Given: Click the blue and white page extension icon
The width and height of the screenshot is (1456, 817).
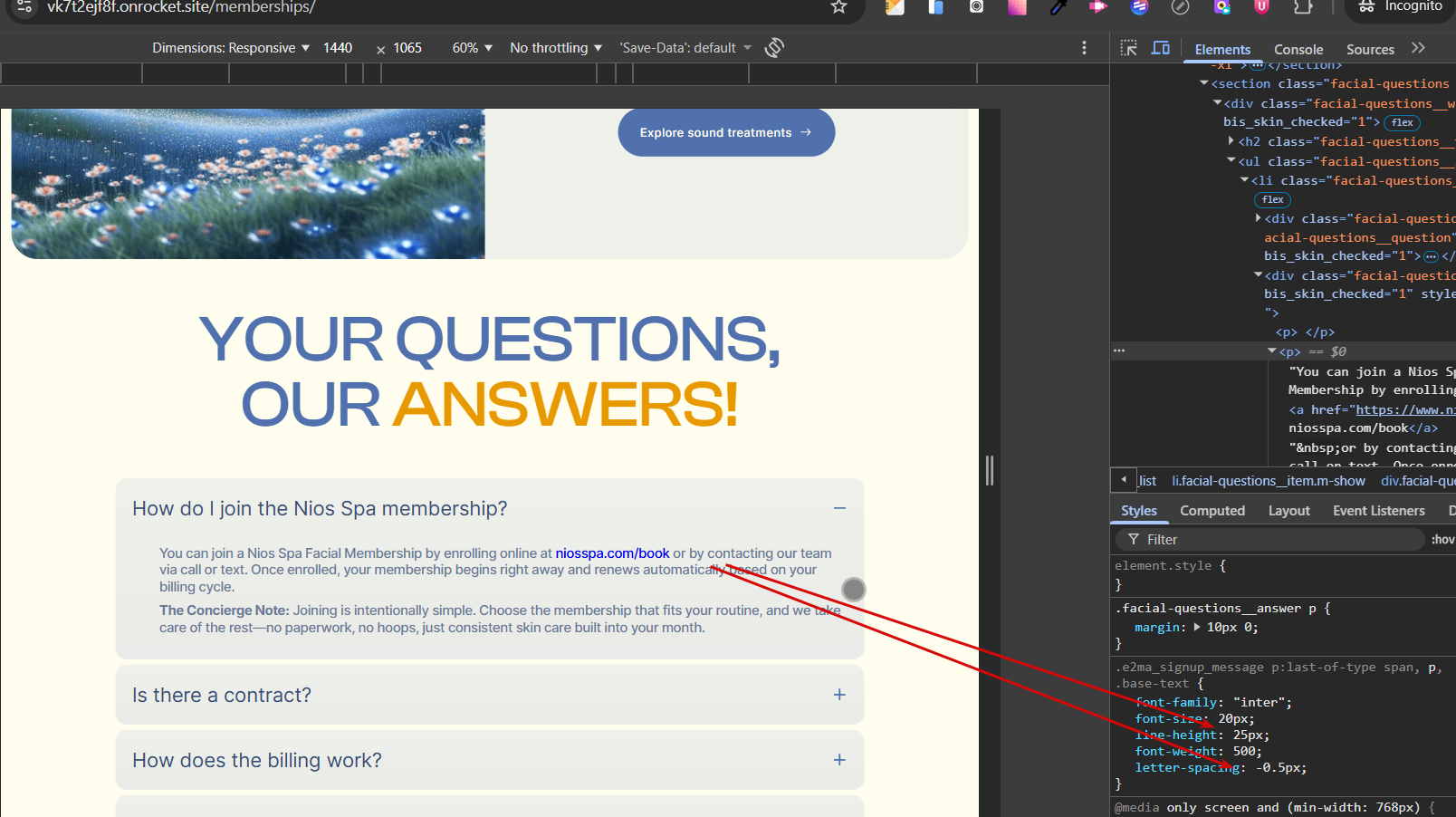Looking at the screenshot, I should coord(935,6).
